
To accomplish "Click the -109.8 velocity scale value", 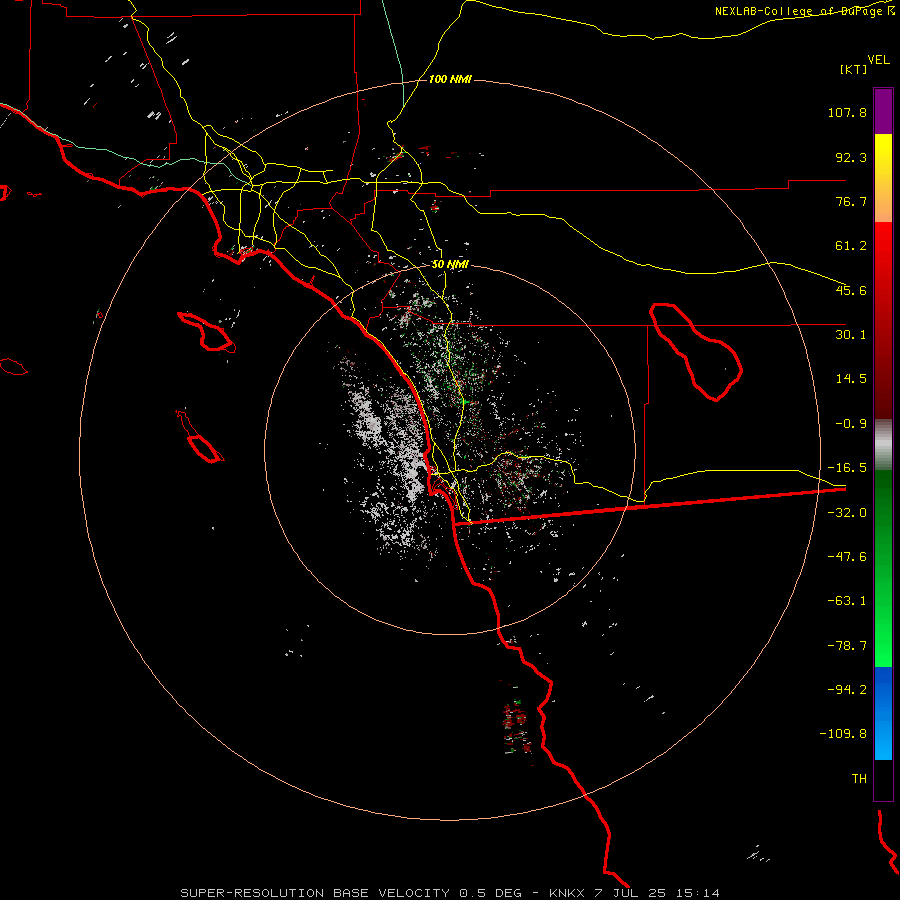I will [844, 734].
